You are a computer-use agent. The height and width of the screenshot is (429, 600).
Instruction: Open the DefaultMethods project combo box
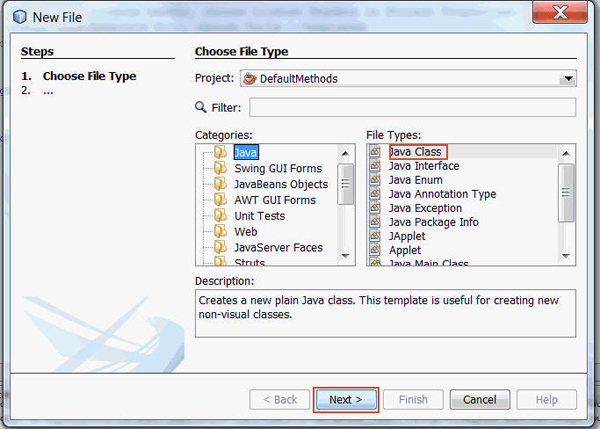(x=408, y=78)
